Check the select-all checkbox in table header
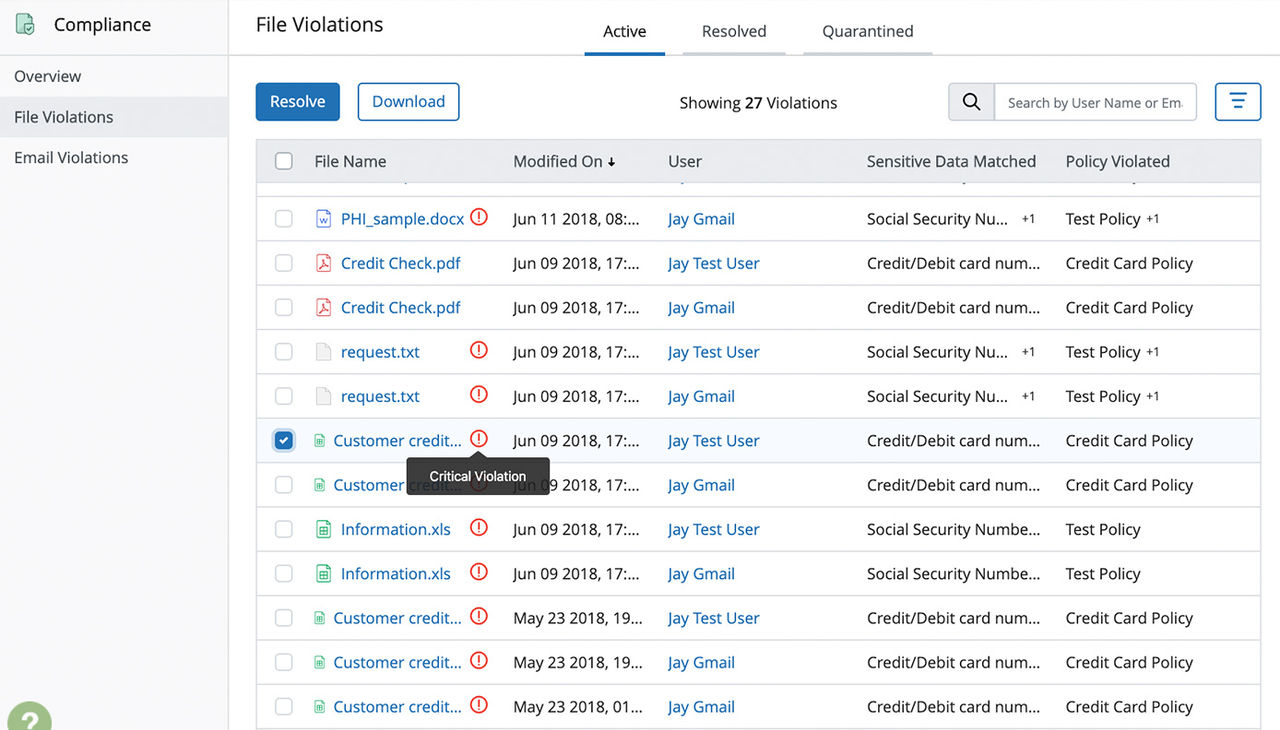Viewport: 1280px width, 730px height. click(x=283, y=161)
